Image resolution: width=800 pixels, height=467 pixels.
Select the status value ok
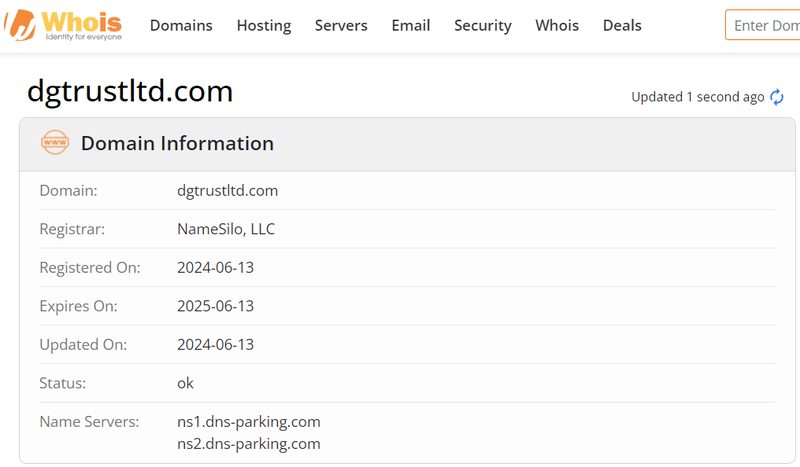[x=185, y=383]
